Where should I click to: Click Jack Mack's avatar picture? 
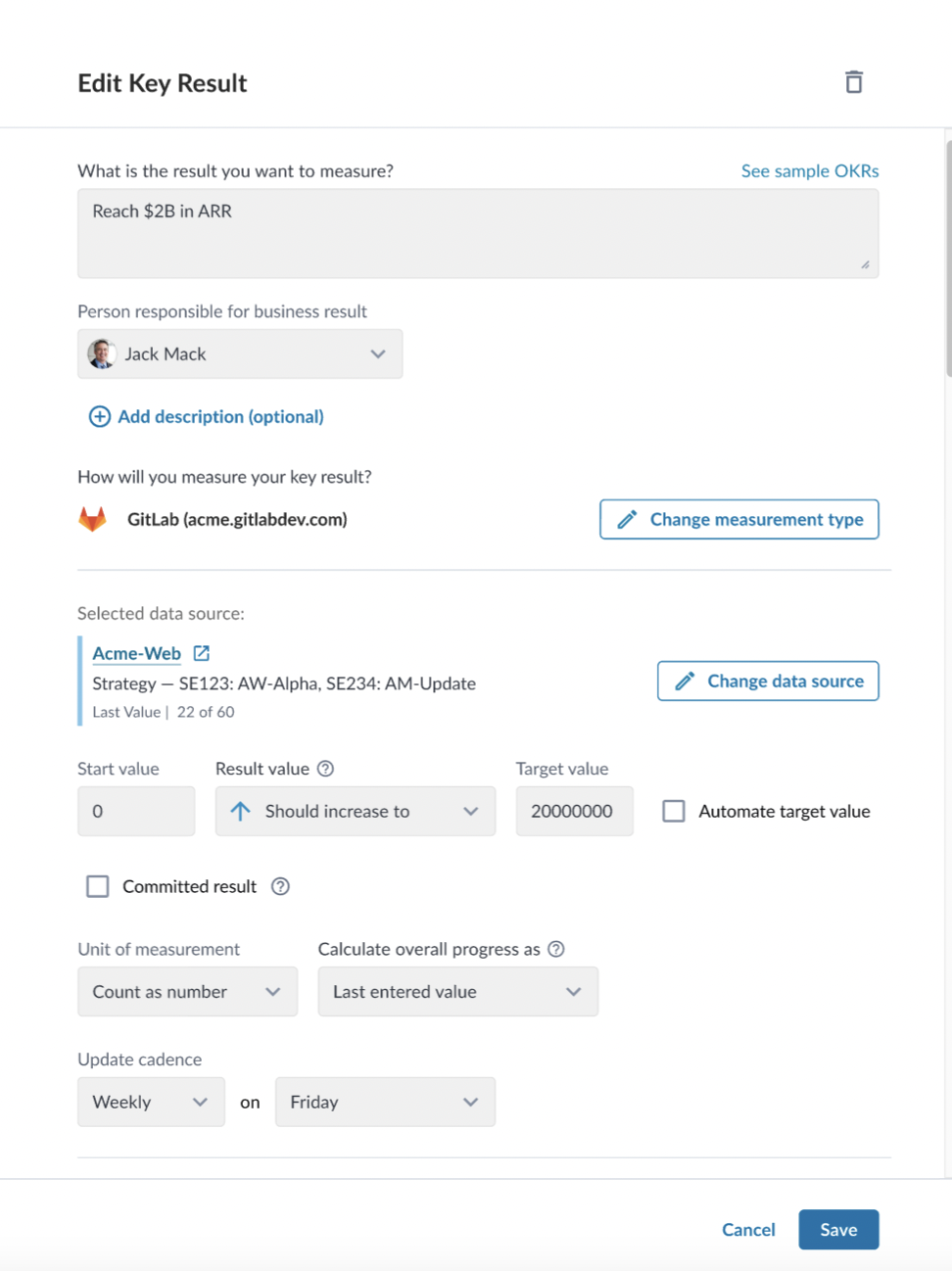click(x=102, y=353)
